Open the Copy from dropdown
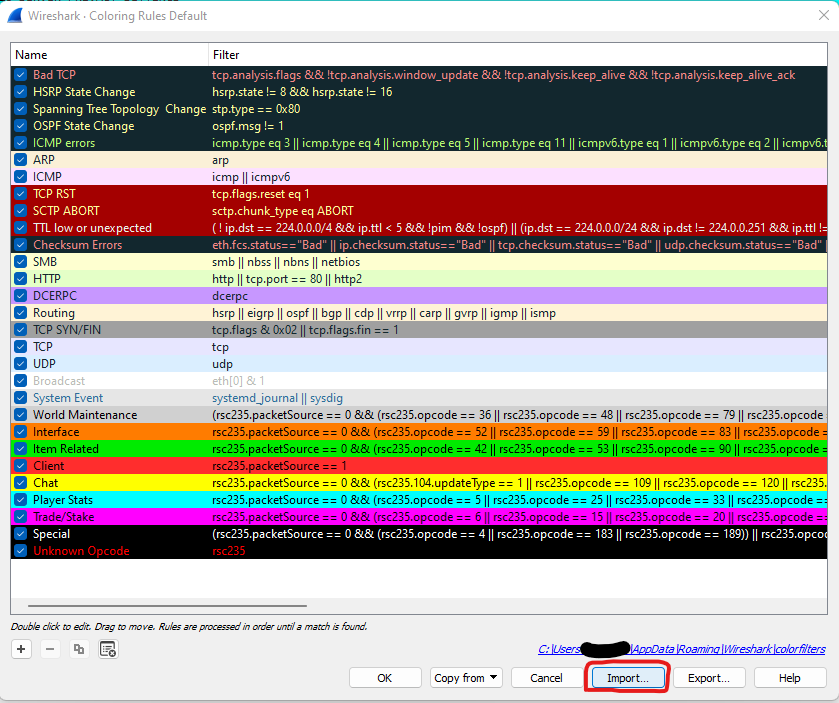 point(466,678)
